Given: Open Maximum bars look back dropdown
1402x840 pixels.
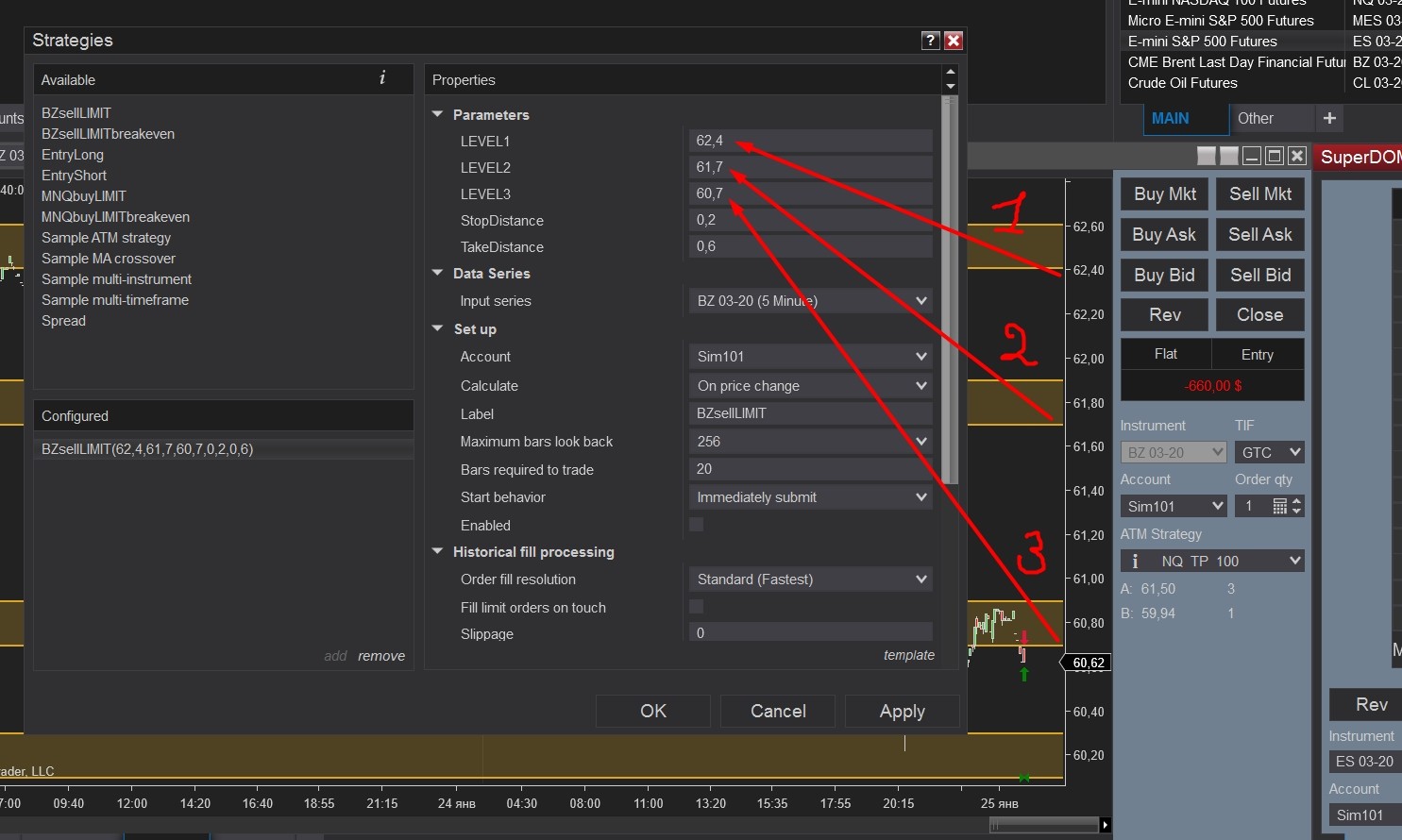Looking at the screenshot, I should tap(811, 442).
